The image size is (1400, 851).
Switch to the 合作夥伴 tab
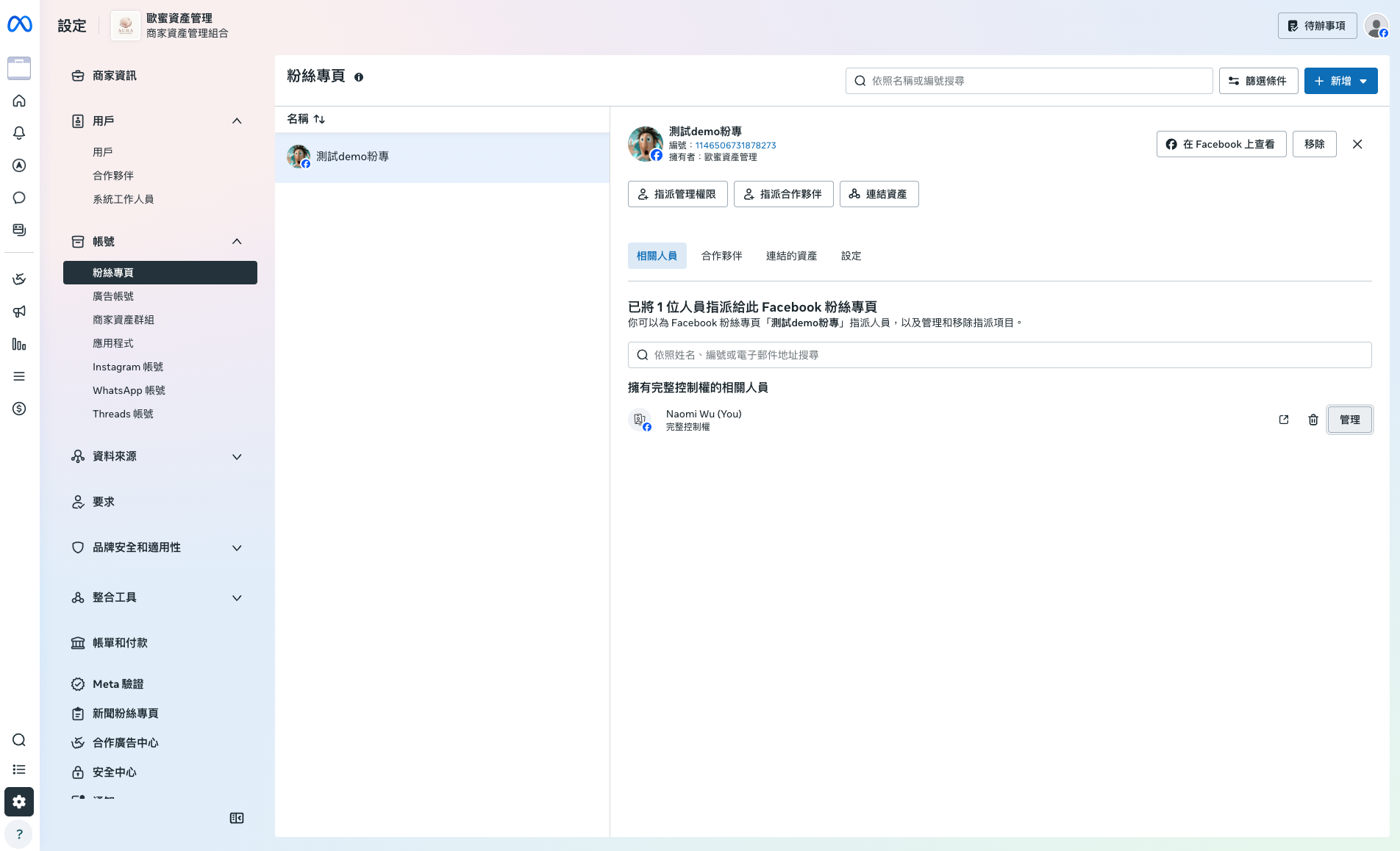click(722, 256)
